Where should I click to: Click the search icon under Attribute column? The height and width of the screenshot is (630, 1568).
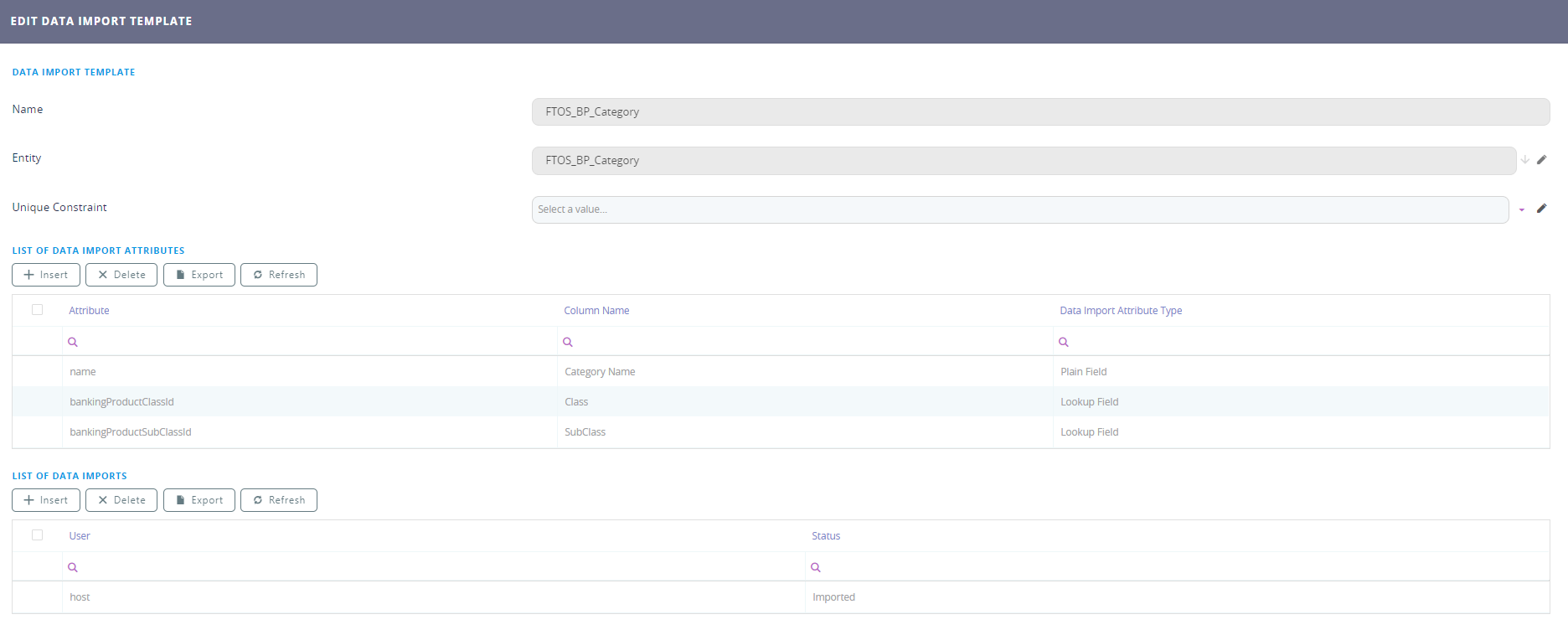tap(73, 342)
